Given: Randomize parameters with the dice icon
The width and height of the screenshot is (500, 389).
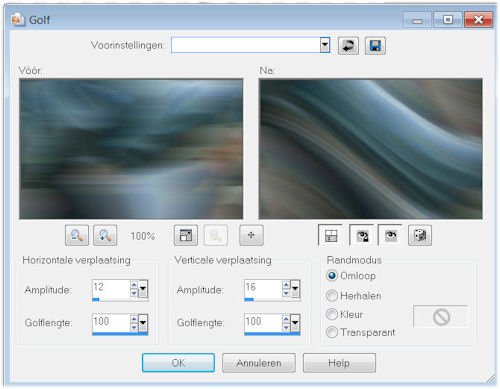Looking at the screenshot, I should point(420,235).
